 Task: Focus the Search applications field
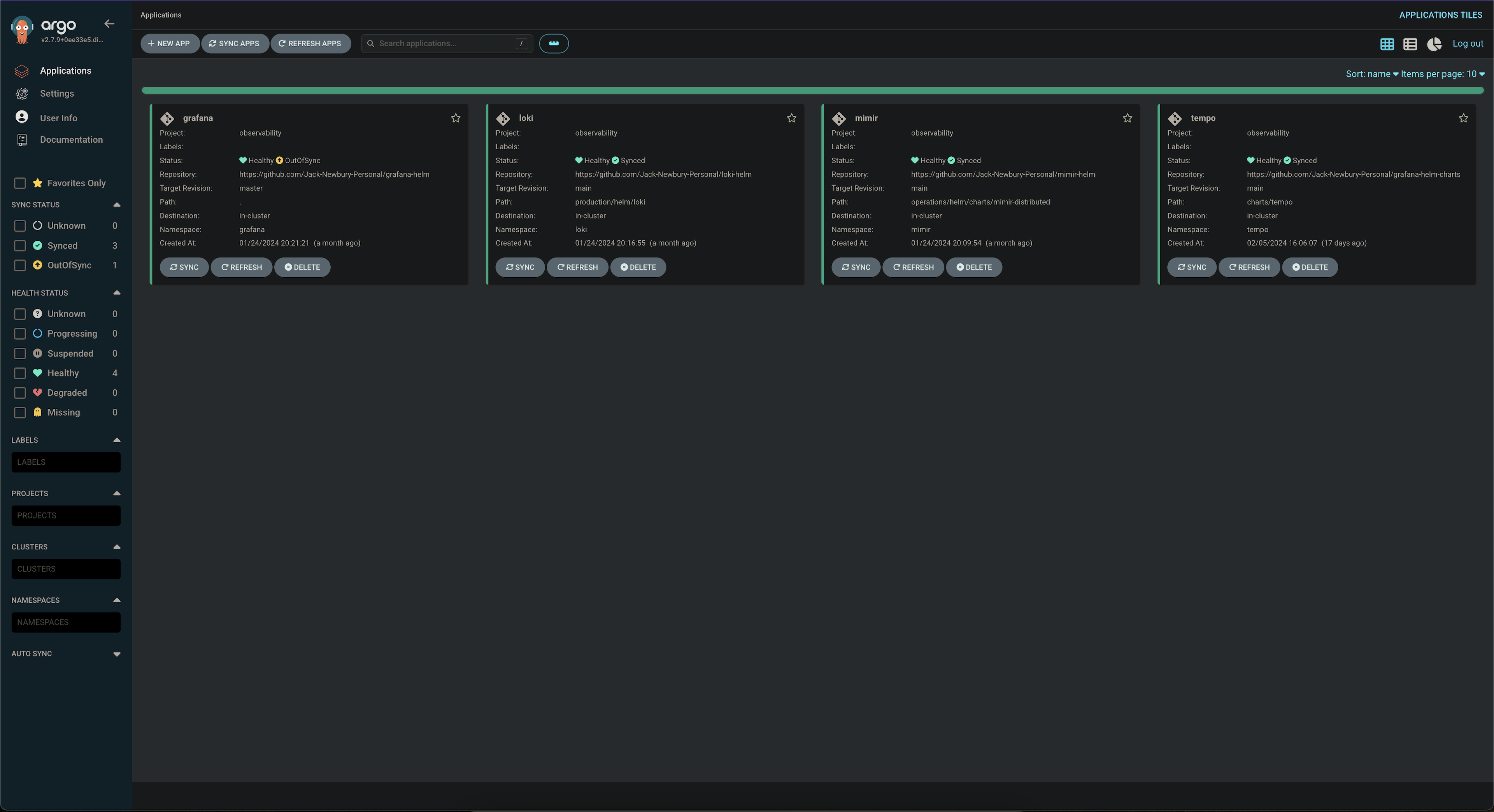[x=447, y=44]
